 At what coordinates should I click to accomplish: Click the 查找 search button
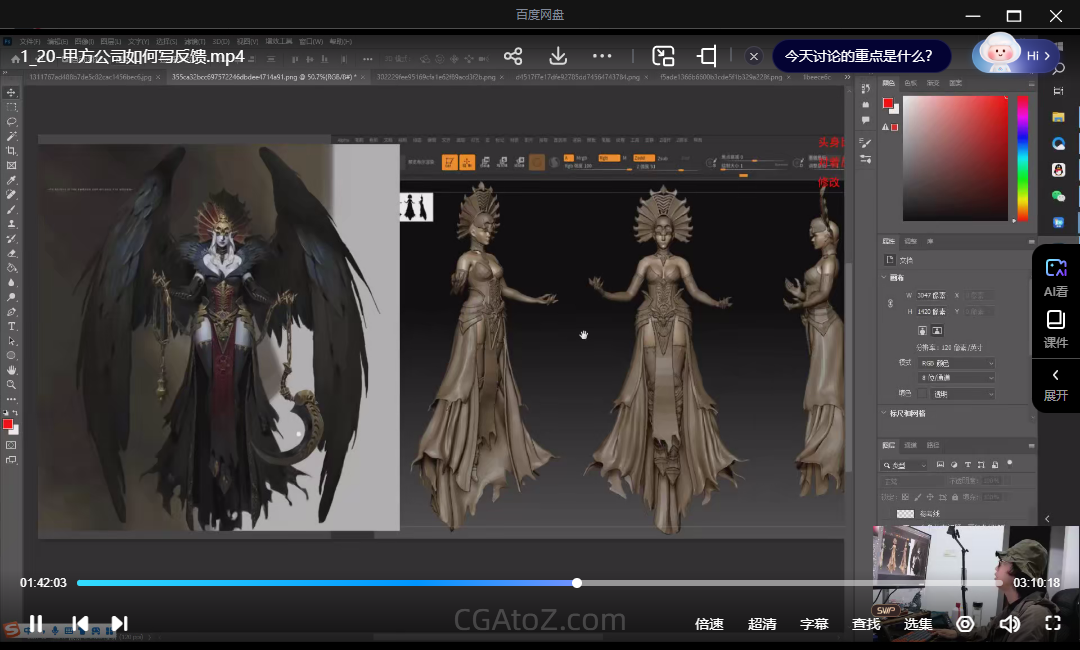tap(866, 624)
